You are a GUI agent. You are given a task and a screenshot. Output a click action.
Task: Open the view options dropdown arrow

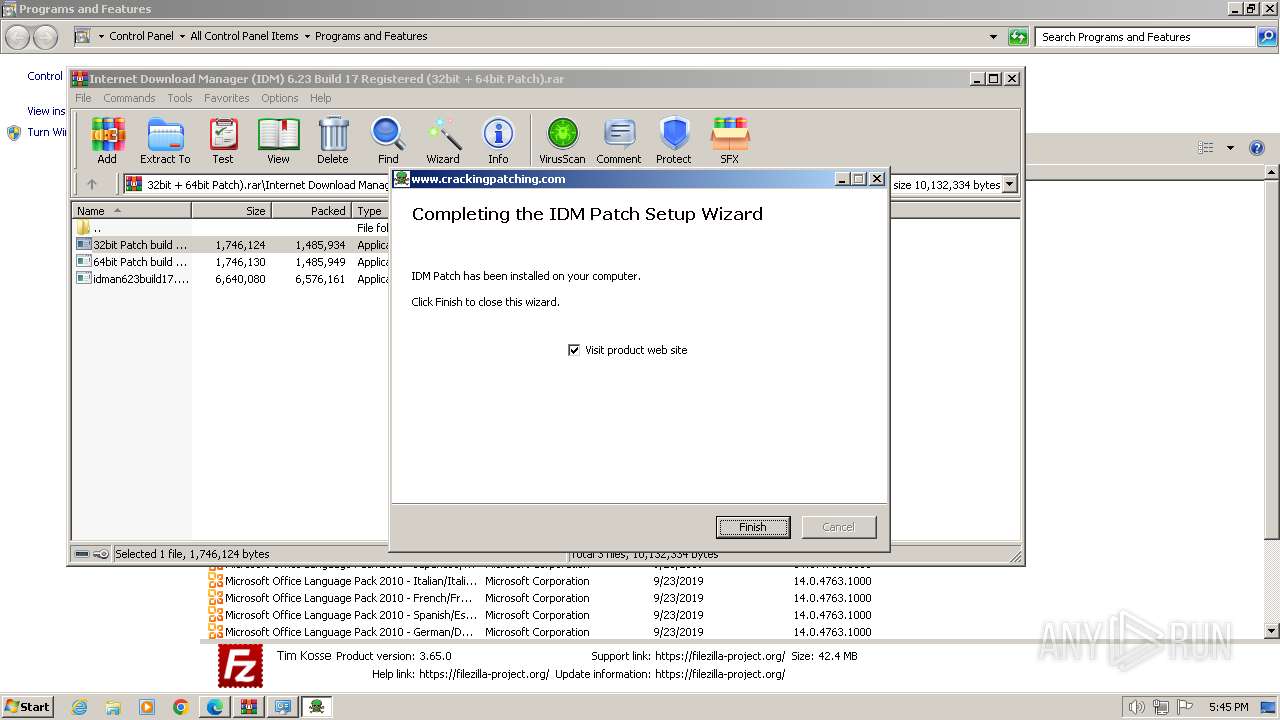[1230, 148]
